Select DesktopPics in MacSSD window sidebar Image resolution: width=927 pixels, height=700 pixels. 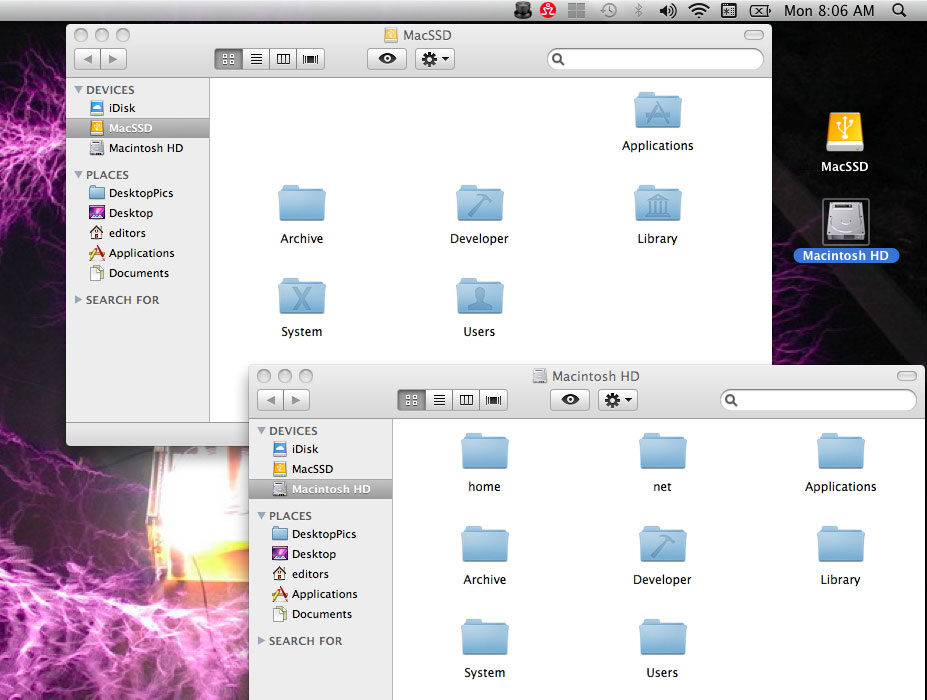(x=138, y=193)
